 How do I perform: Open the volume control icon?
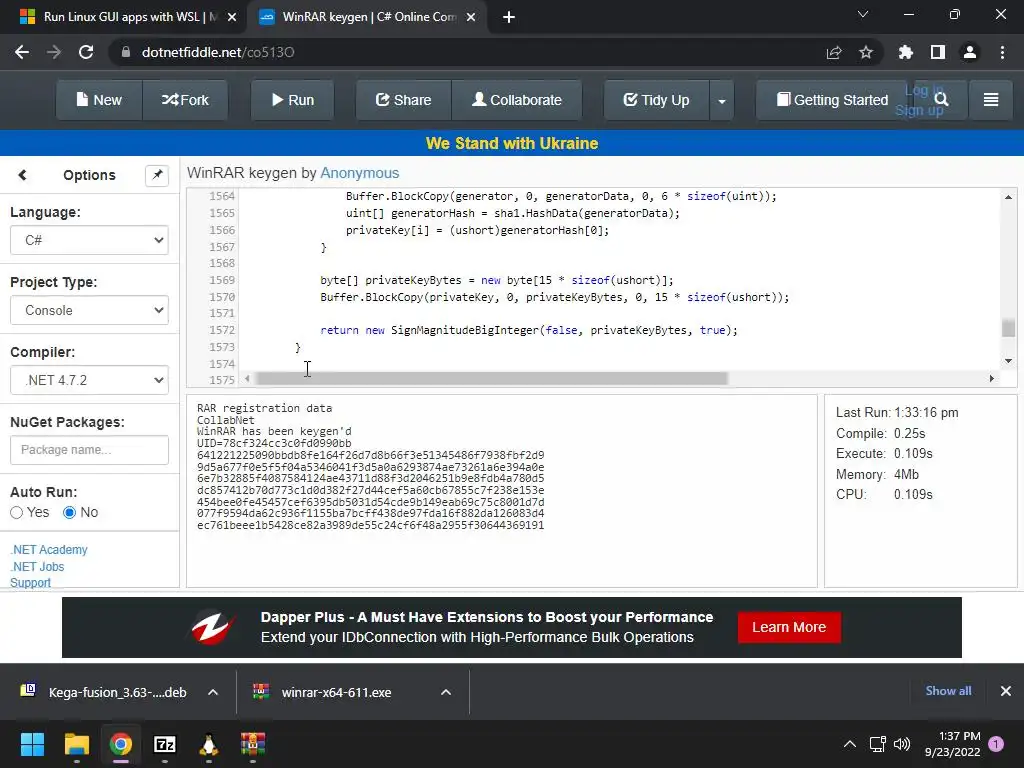tap(902, 744)
